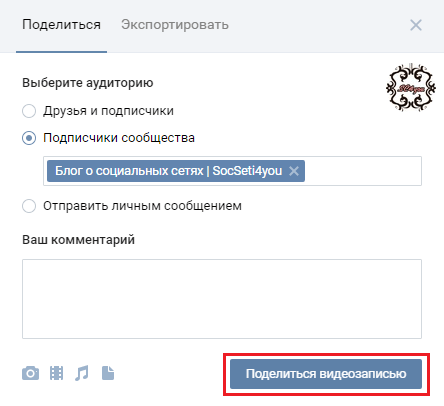Click the 'Подписчики сообщества' label text
The height and width of the screenshot is (406, 444).
pos(119,138)
